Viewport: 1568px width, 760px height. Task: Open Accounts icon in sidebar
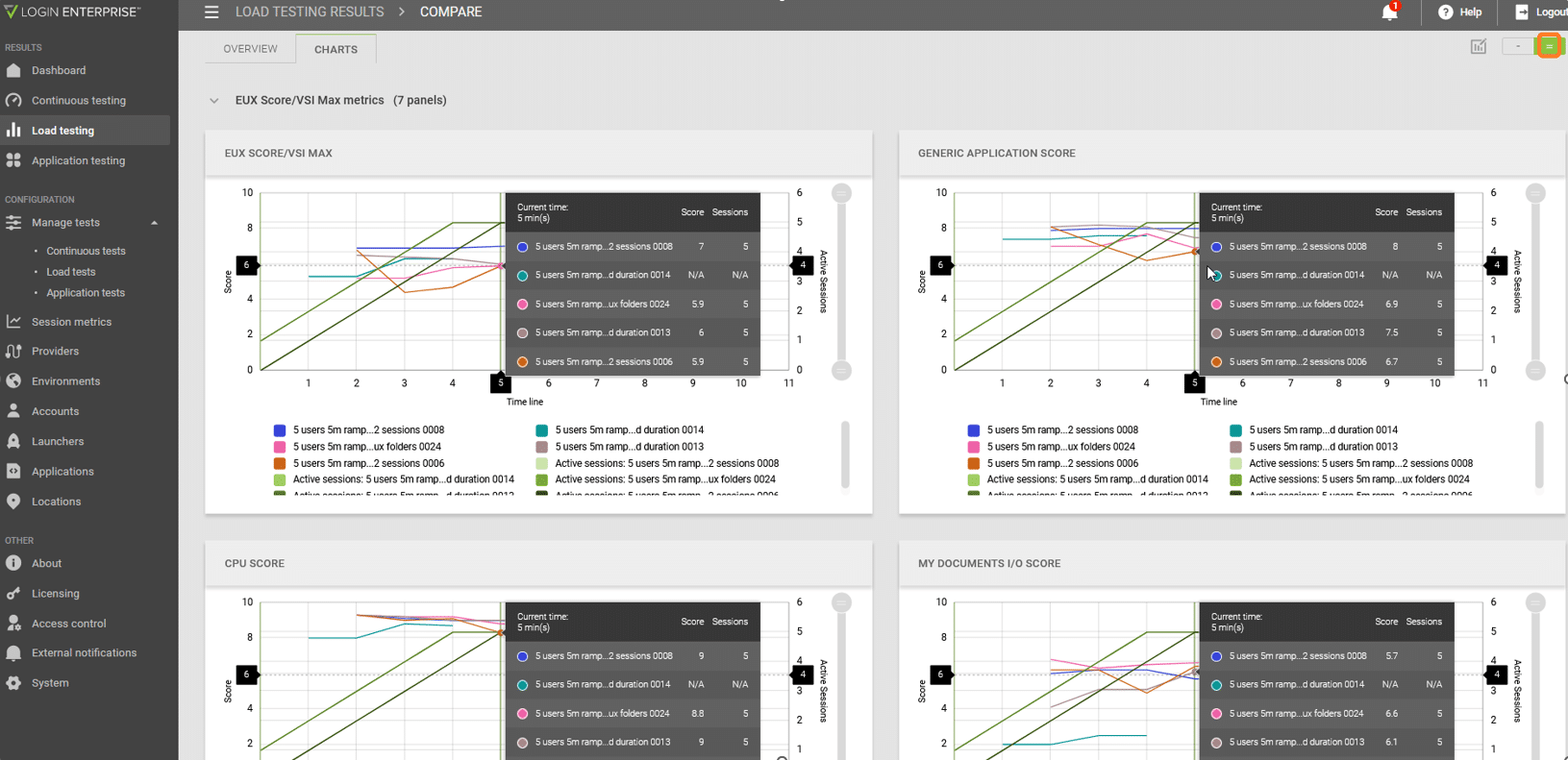pyautogui.click(x=13, y=411)
